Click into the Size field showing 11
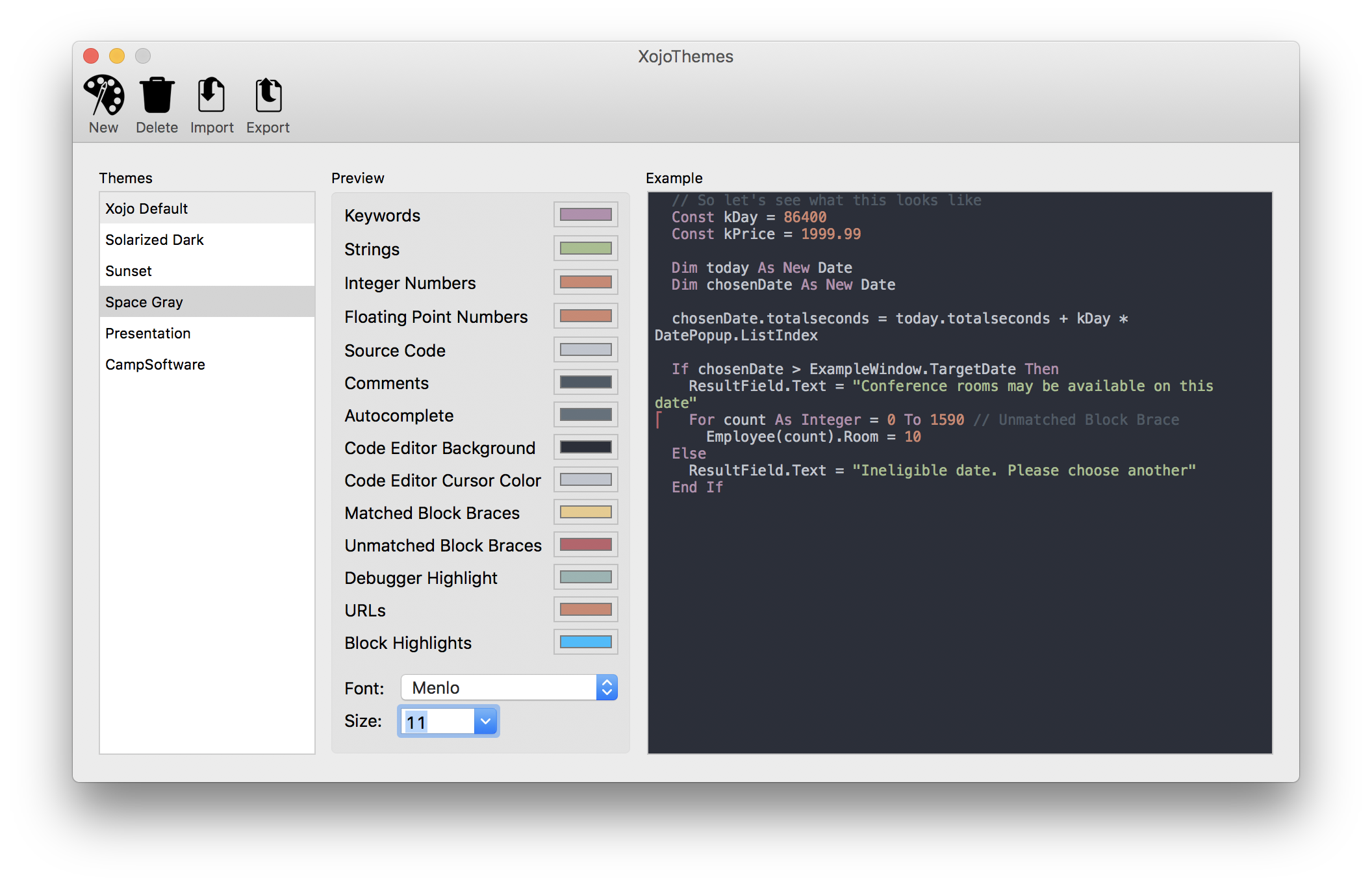This screenshot has width=1372, height=886. pyautogui.click(x=437, y=722)
